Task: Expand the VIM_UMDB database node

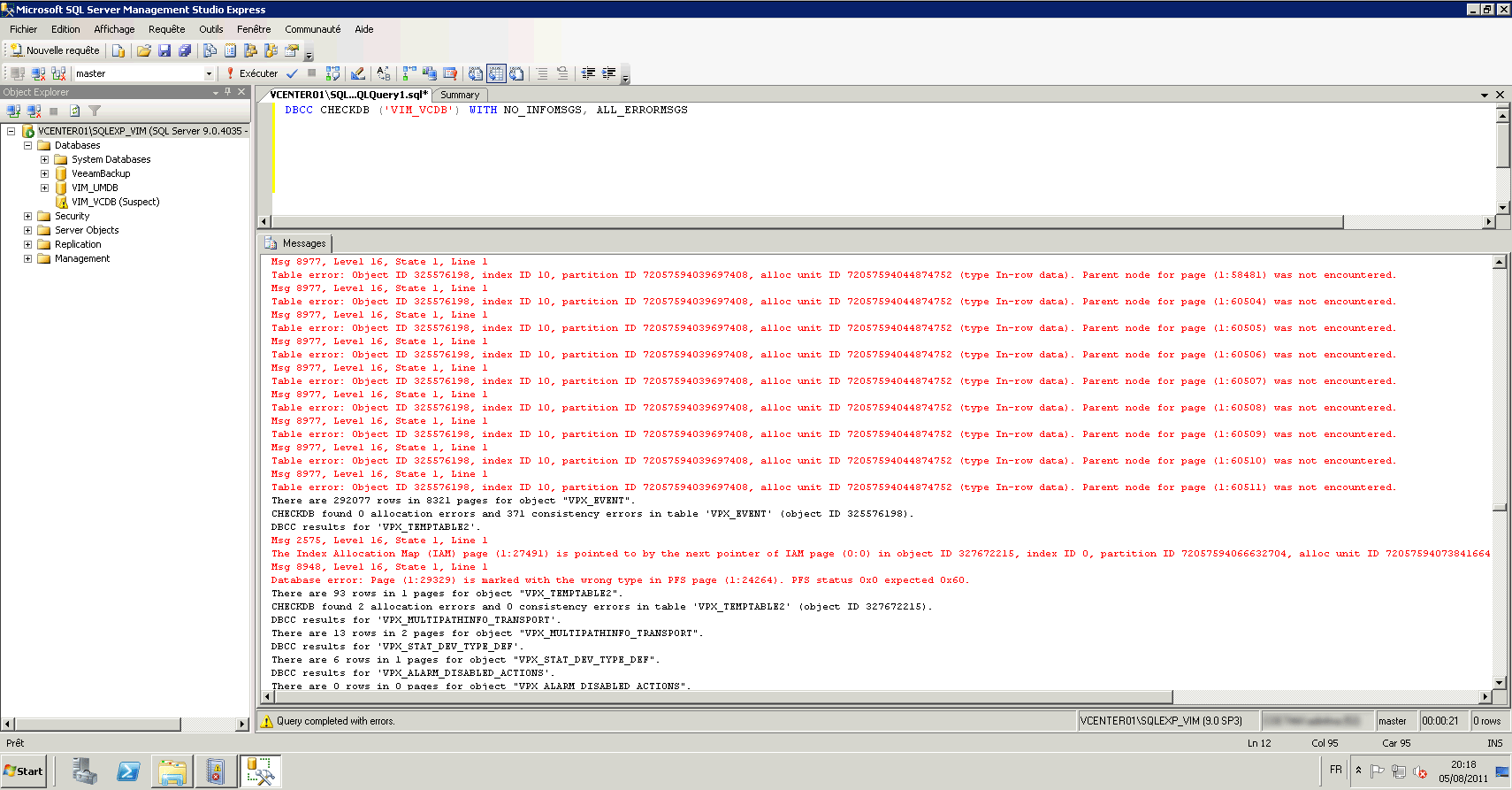Action: [x=44, y=188]
